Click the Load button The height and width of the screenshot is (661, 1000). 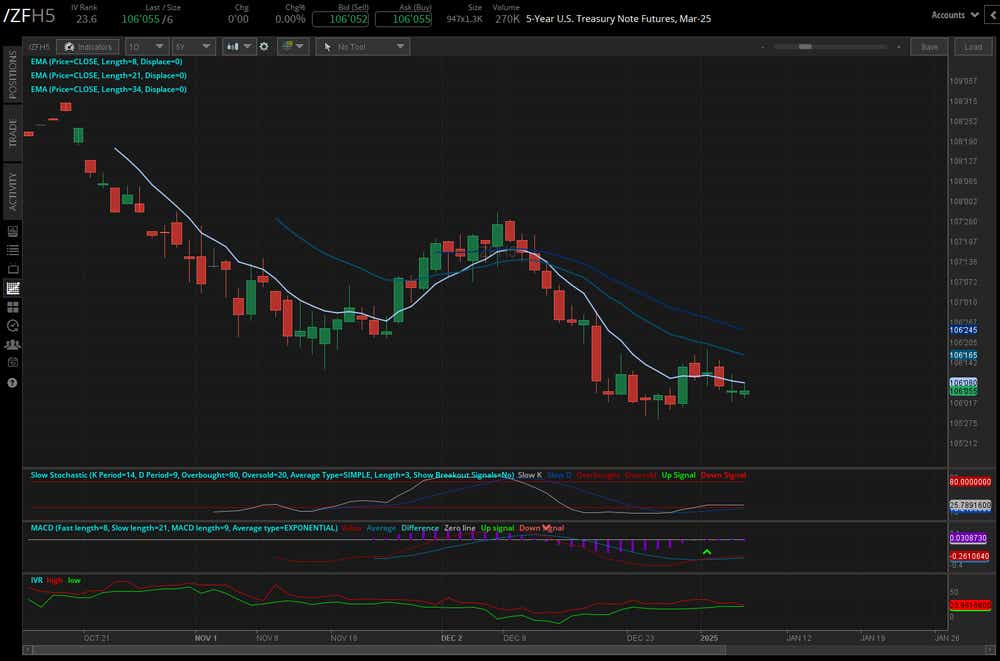(972, 46)
